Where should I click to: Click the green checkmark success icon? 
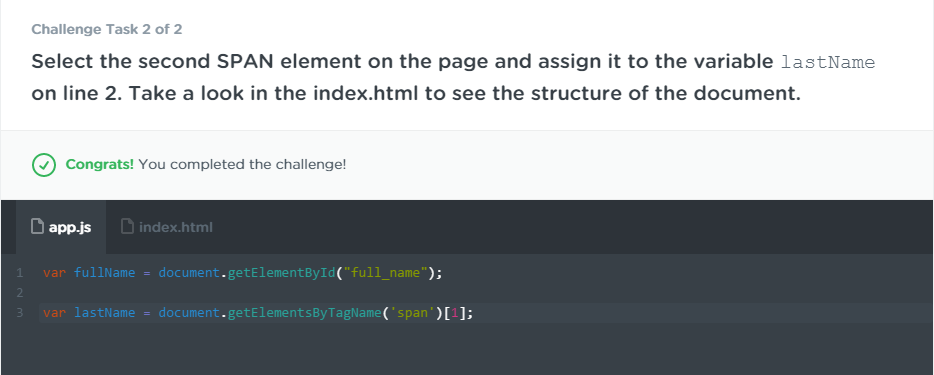click(x=43, y=165)
